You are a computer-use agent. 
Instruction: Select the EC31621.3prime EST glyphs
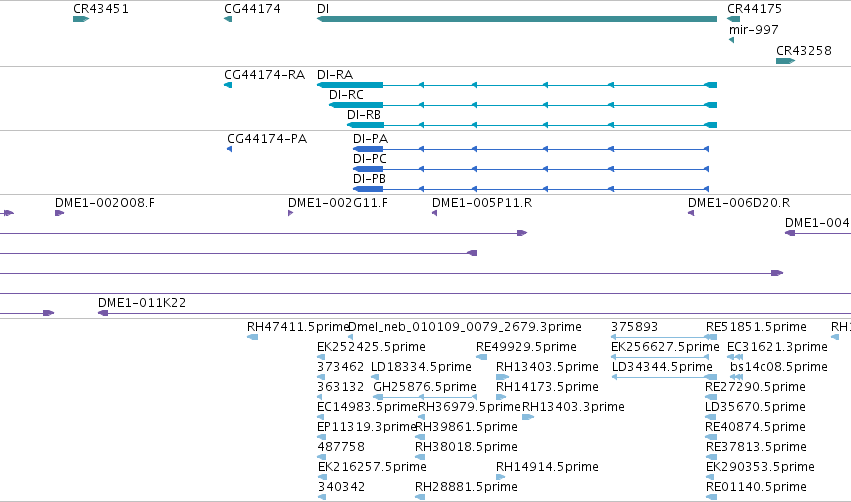coord(735,357)
